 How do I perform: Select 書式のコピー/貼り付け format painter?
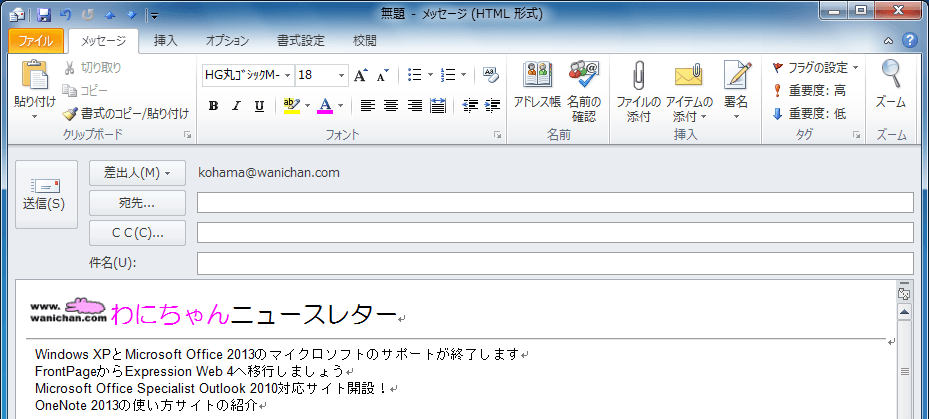(x=126, y=113)
